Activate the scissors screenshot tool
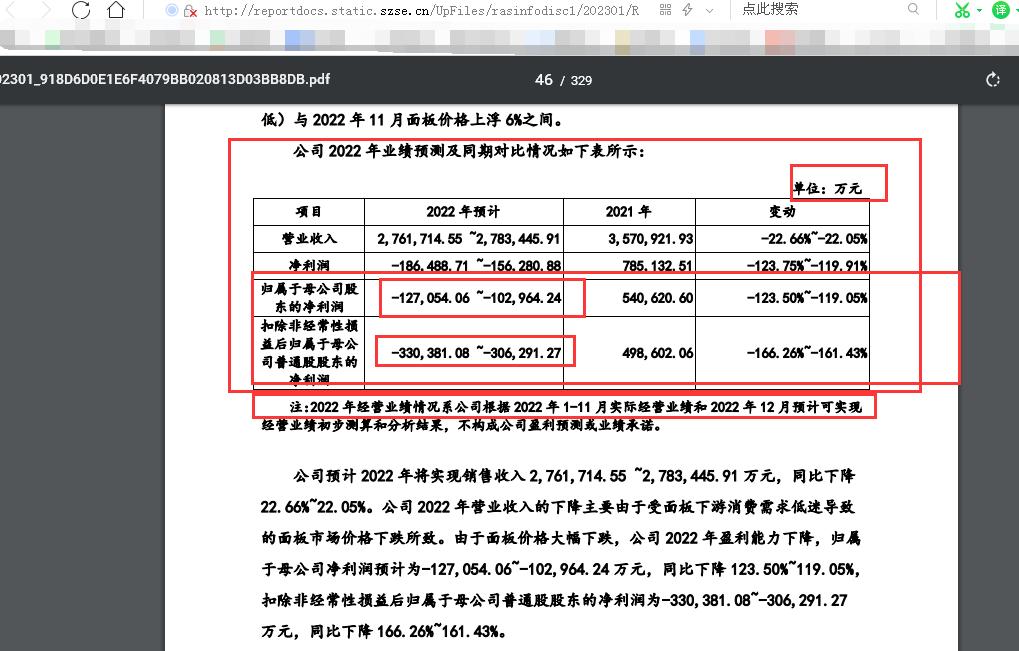This screenshot has height=651, width=1019. click(961, 11)
